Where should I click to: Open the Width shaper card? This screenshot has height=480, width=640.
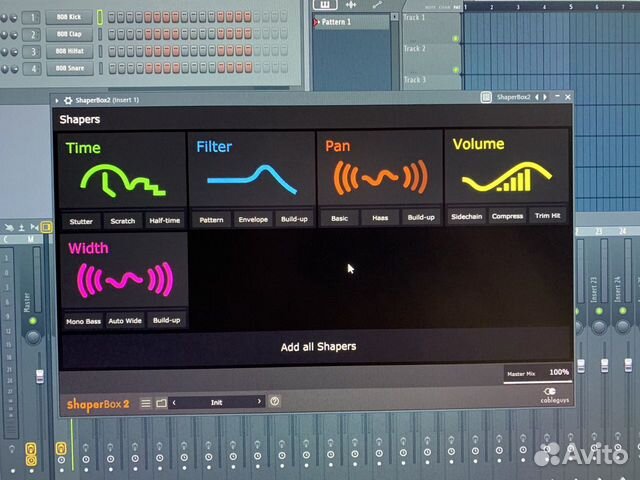coord(124,270)
